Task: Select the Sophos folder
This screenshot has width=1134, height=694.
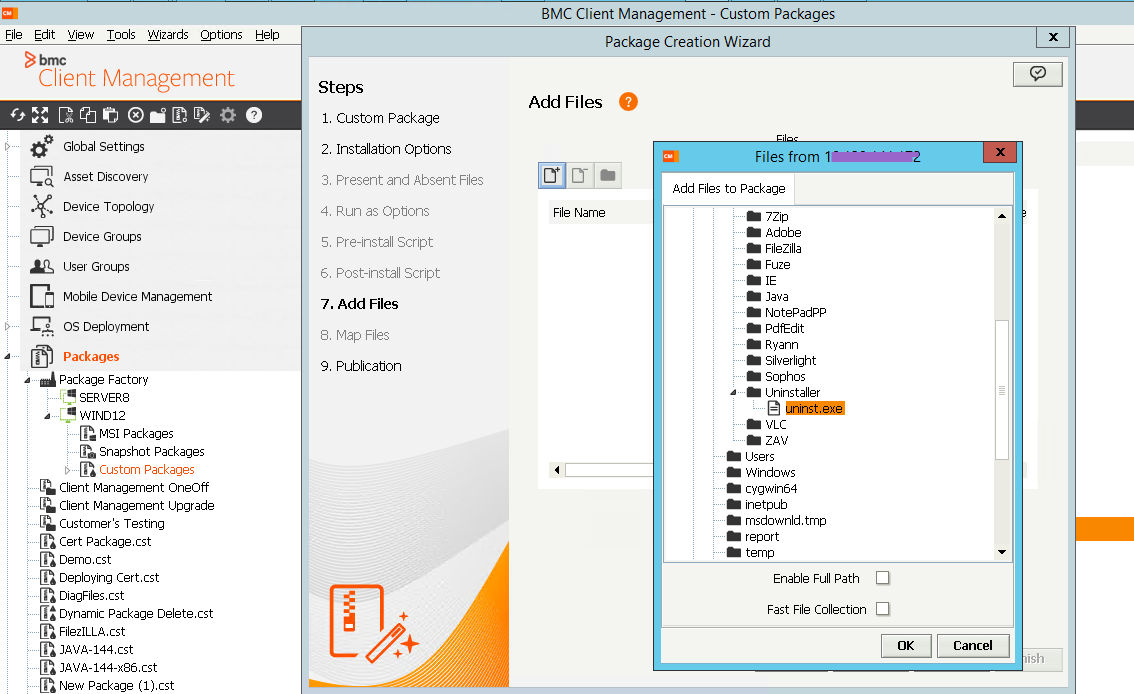Action: [785, 377]
